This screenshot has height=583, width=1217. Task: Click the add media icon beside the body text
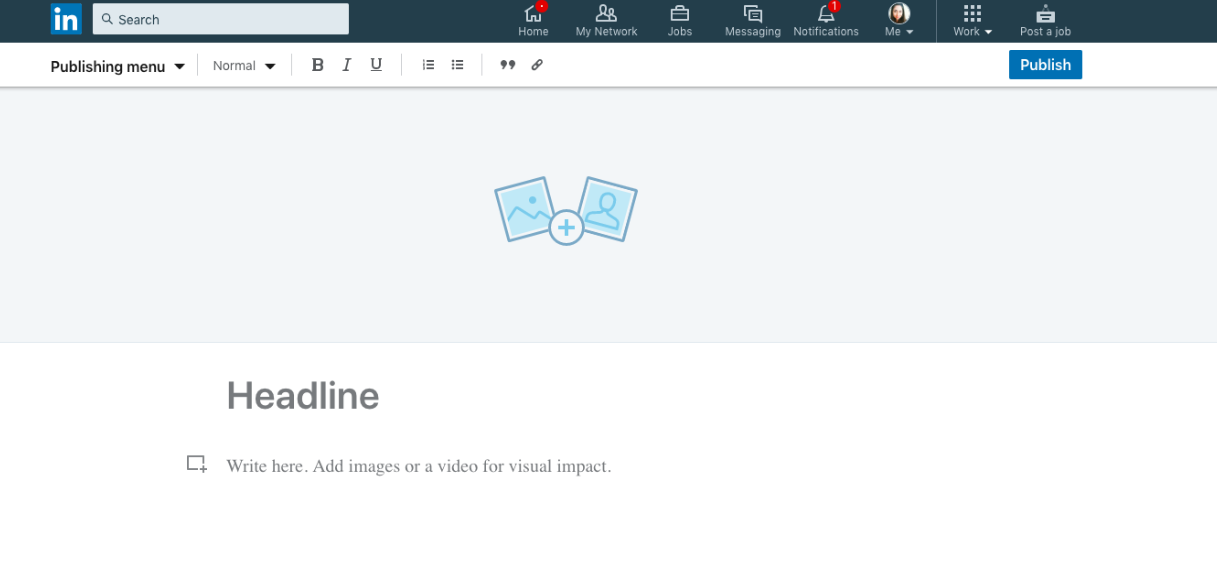tap(197, 464)
